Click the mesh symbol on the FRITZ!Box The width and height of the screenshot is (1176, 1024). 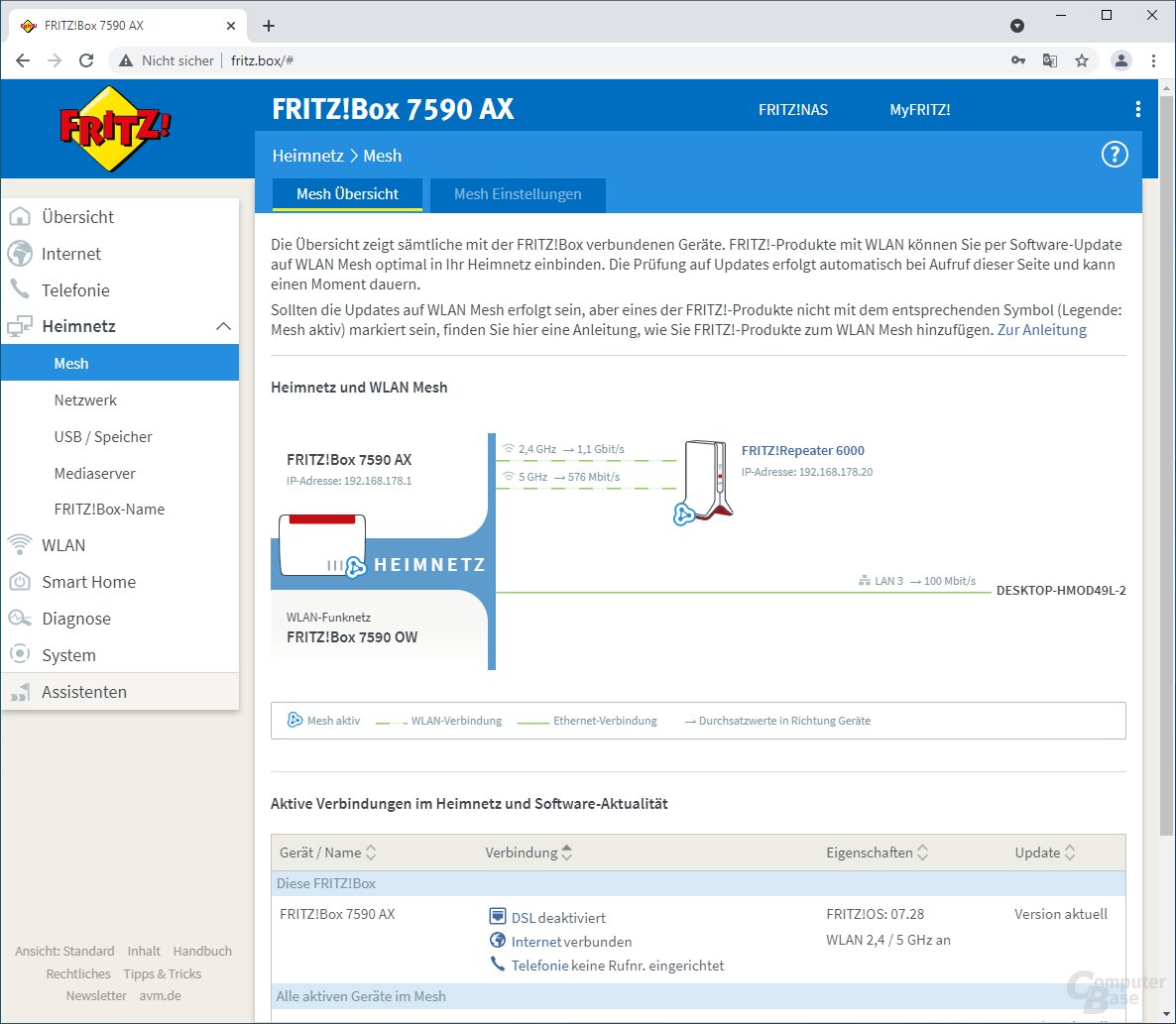coord(356,567)
